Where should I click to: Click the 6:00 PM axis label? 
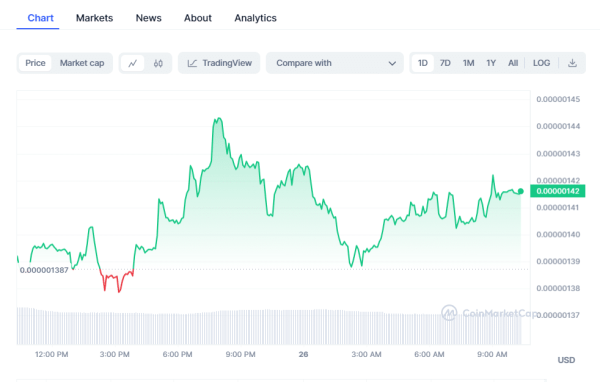177,354
